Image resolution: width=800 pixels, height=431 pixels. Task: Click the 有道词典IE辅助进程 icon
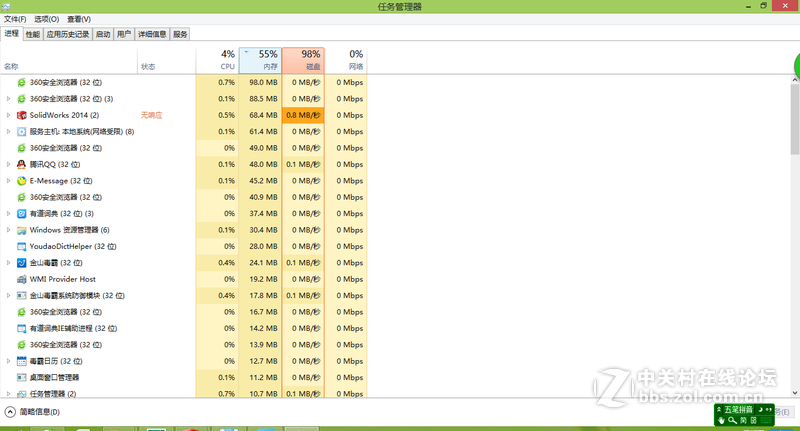tap(21, 328)
